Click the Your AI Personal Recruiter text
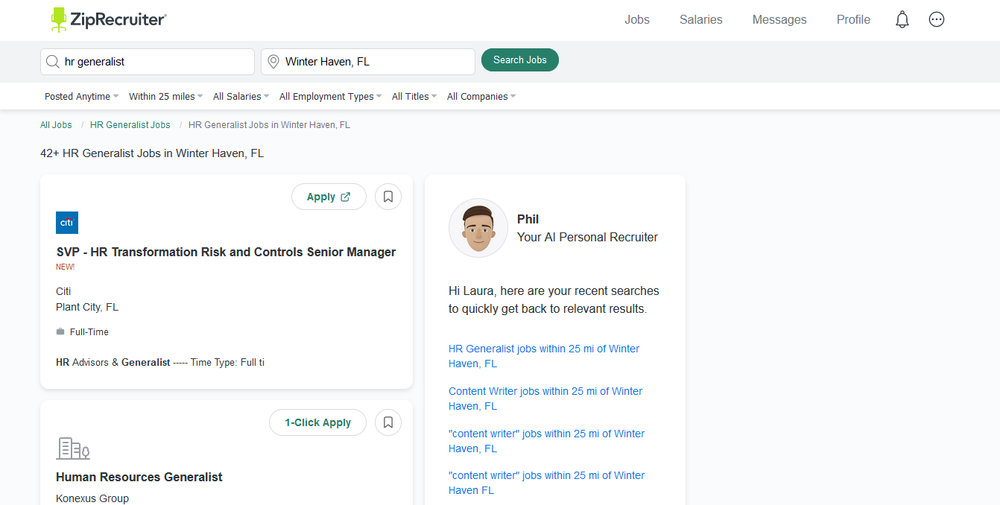1000x505 pixels. pos(587,237)
